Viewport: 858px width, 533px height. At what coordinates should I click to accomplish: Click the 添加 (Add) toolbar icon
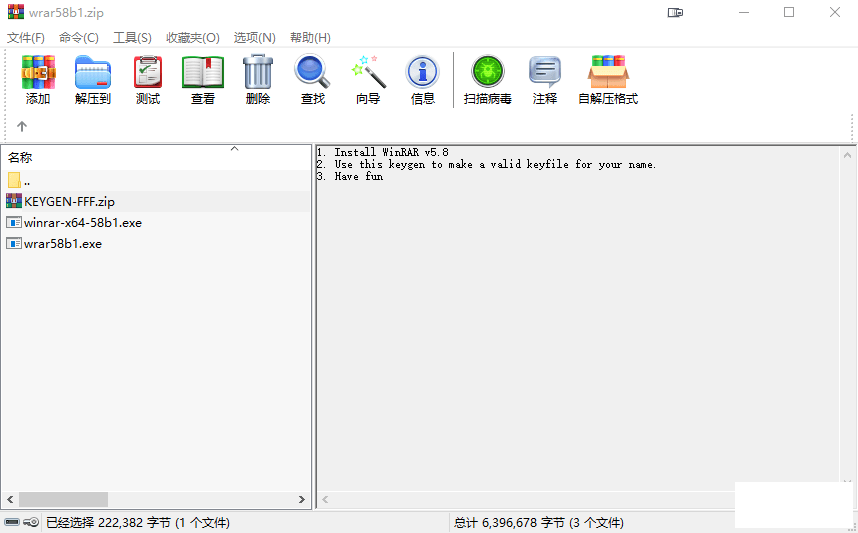tap(38, 72)
